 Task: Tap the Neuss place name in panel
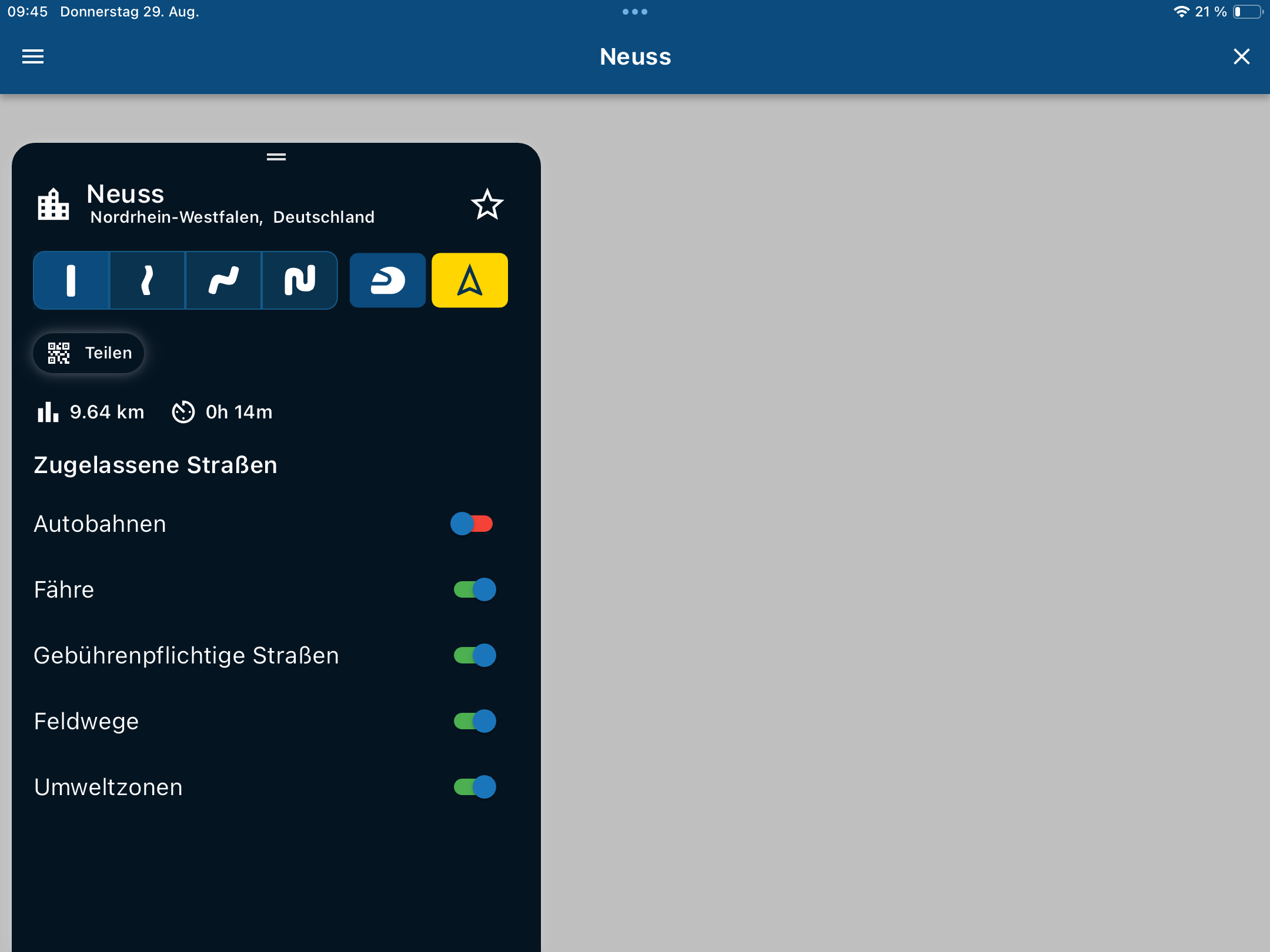125,194
